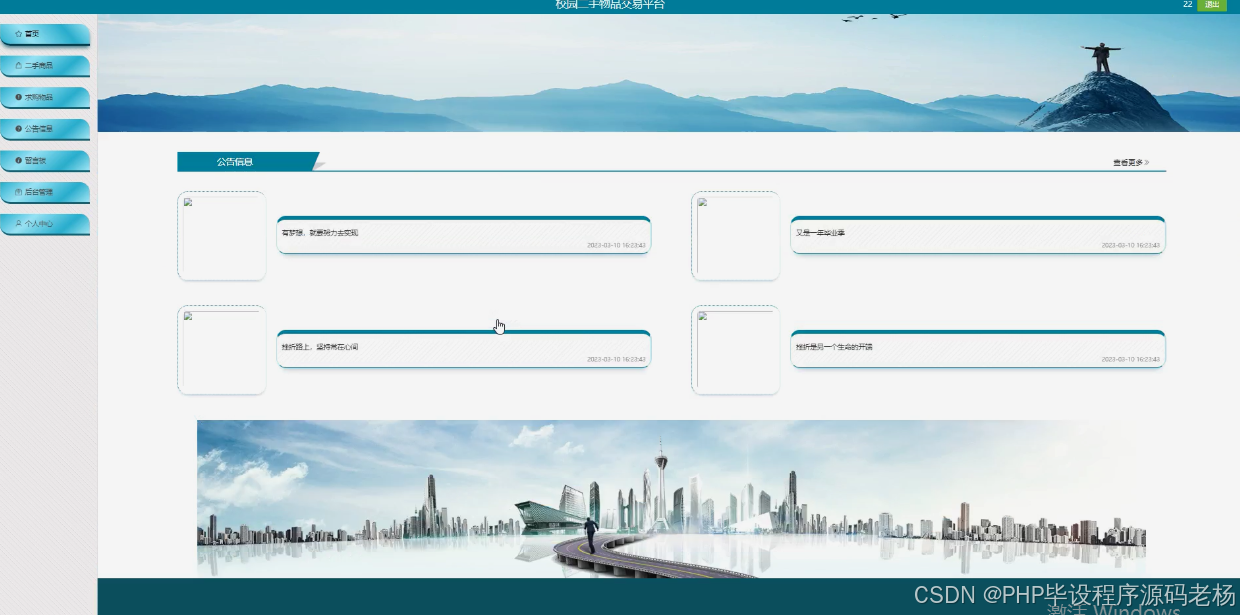Image resolution: width=1240 pixels, height=615 pixels.
Task: Click the green 退出 logout button
Action: click(x=1212, y=5)
